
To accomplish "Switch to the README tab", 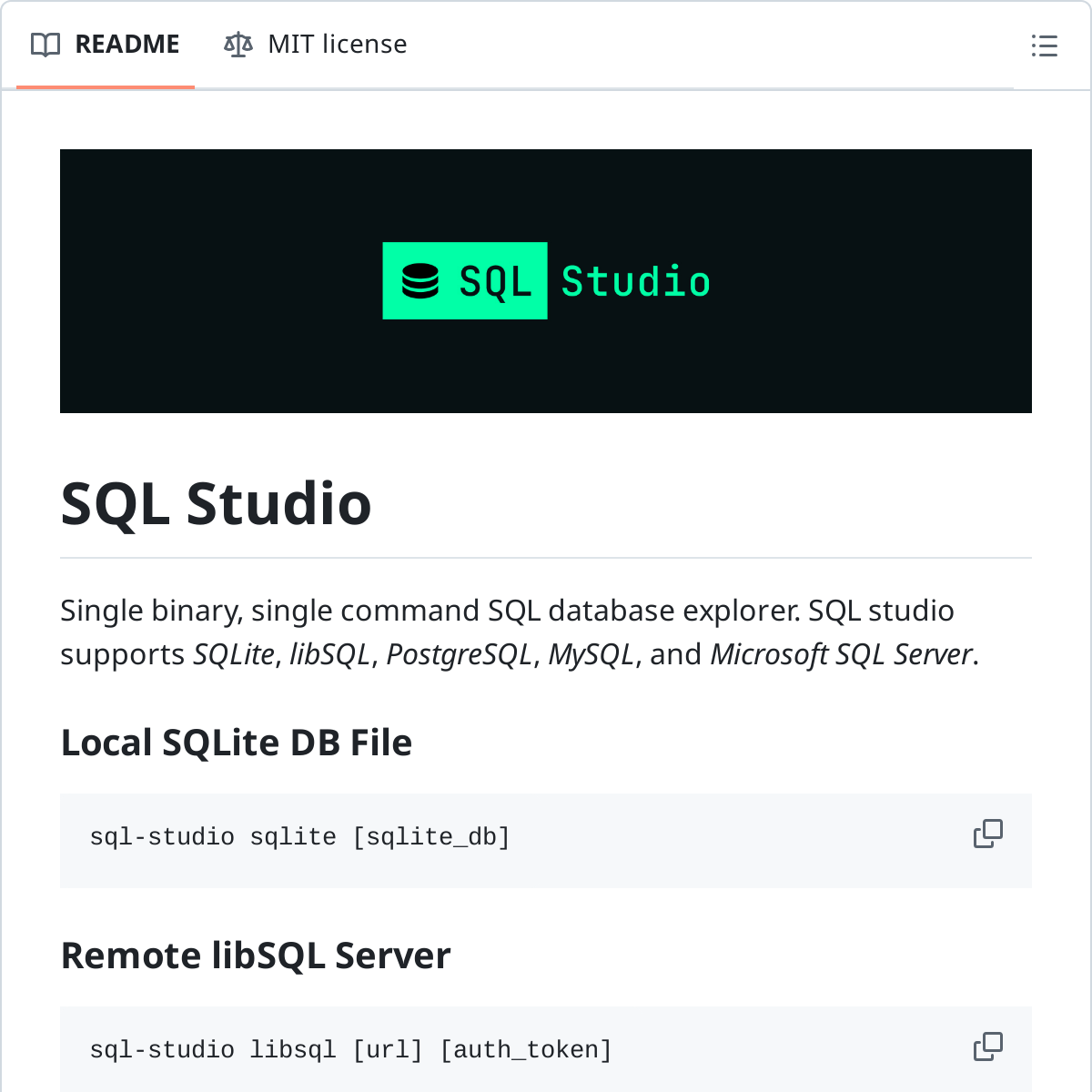I will (126, 45).
